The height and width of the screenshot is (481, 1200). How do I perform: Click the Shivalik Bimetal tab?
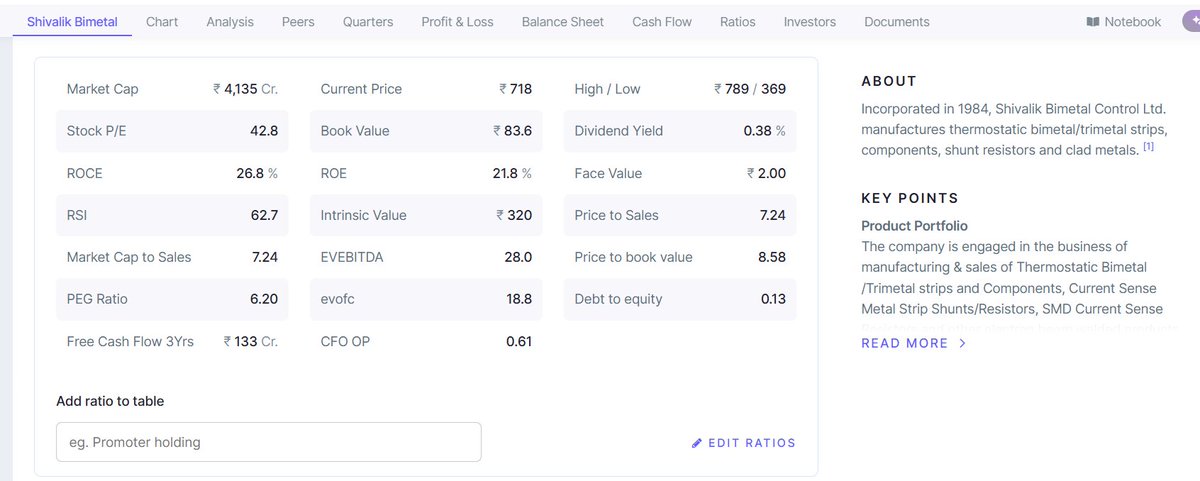[x=72, y=22]
